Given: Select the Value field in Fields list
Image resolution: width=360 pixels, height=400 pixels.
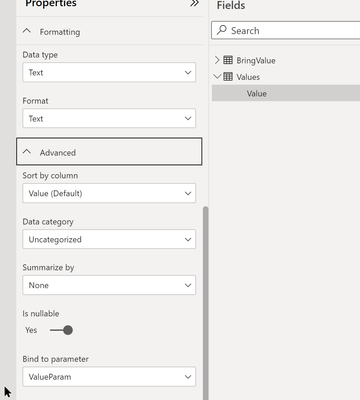Looking at the screenshot, I should pos(286,93).
